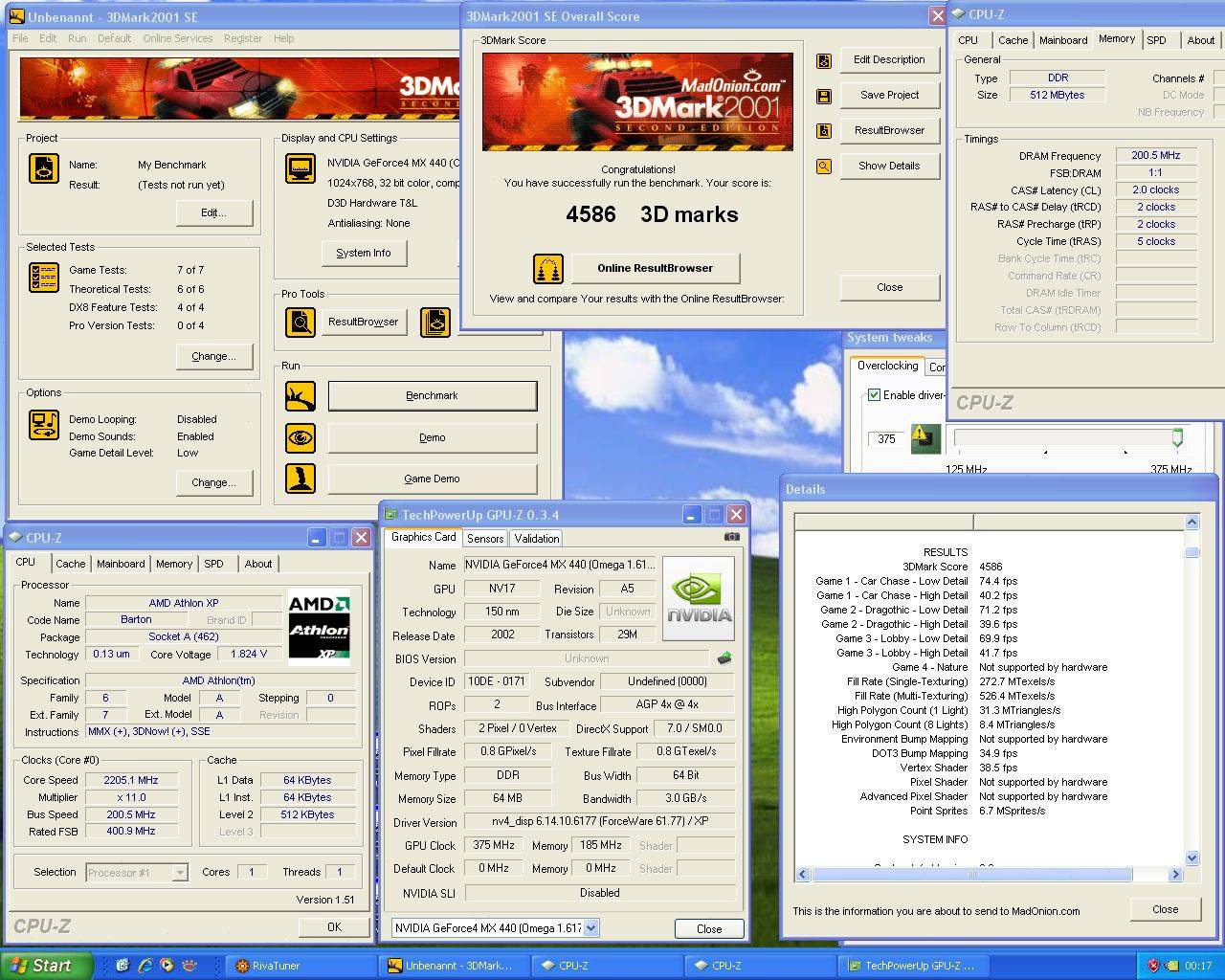Click the ResultBrowser magnifier icon in Pro Tools
This screenshot has height=980, width=1225.
pos(301,322)
